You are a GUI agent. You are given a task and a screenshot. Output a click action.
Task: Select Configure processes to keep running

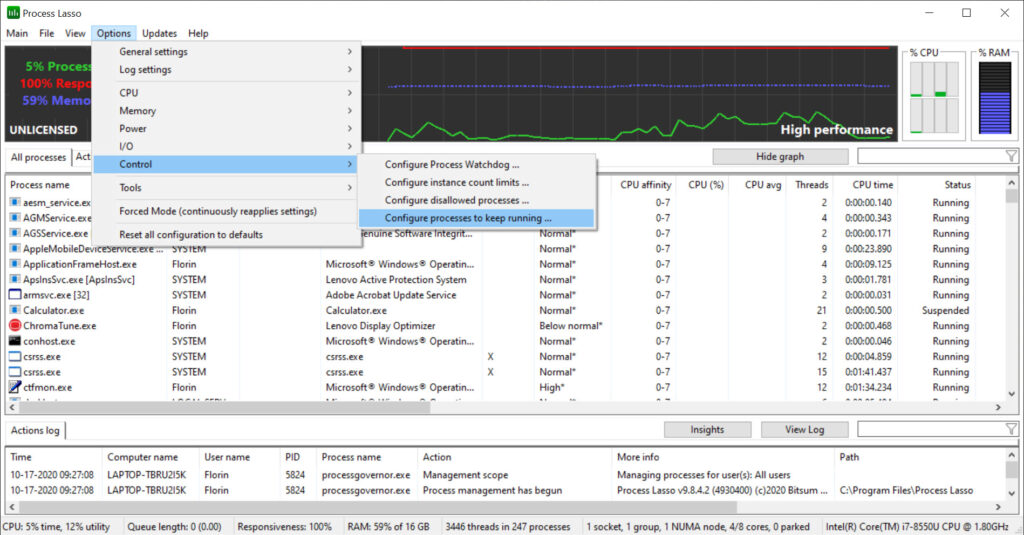[476, 218]
